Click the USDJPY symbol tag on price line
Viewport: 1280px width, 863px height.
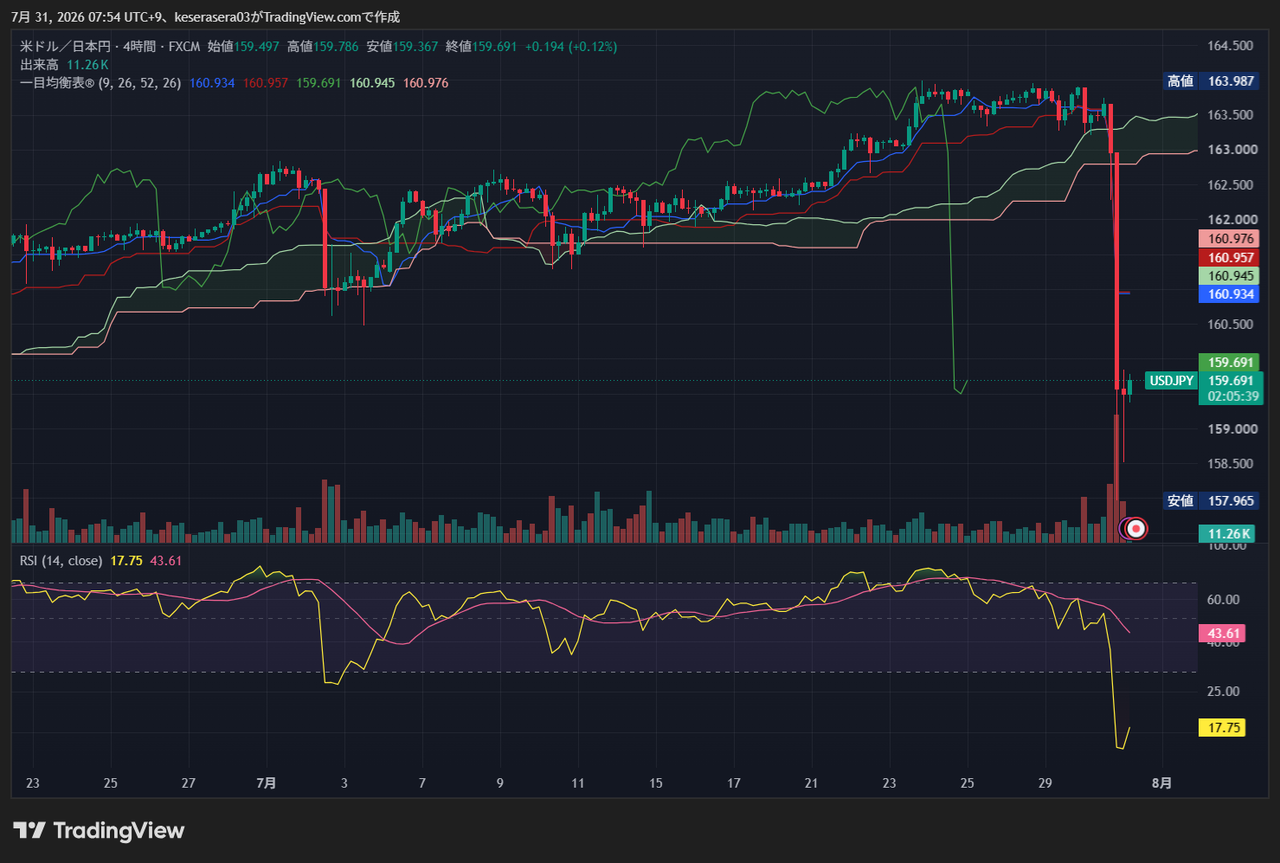click(1171, 381)
